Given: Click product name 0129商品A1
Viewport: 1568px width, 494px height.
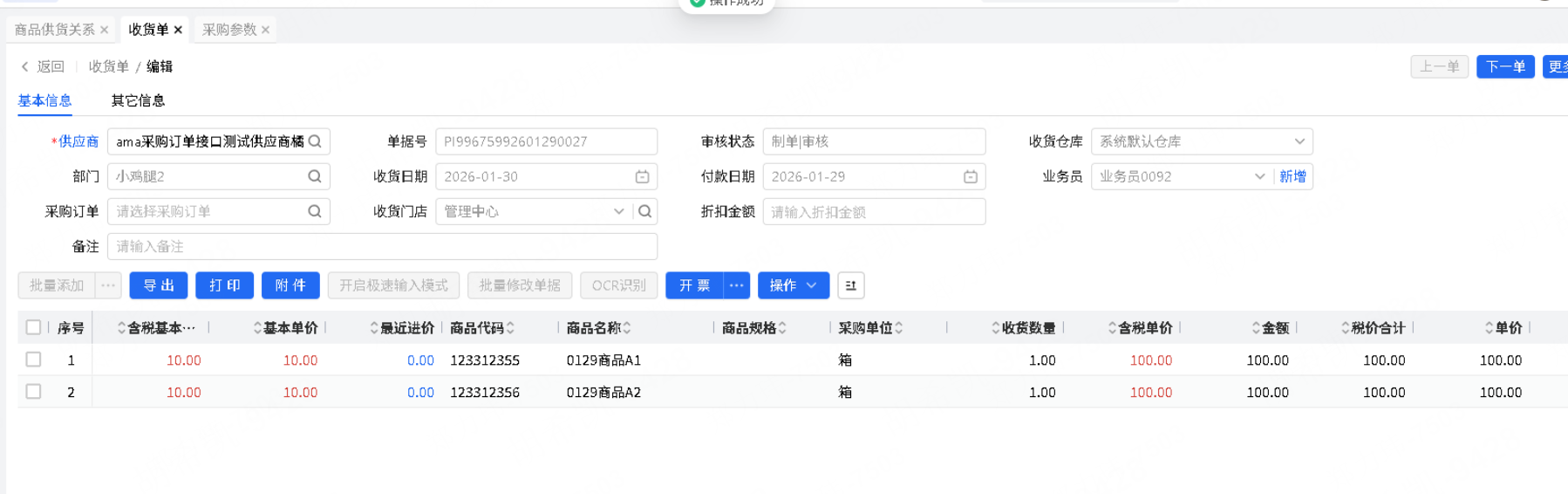Looking at the screenshot, I should (x=603, y=360).
